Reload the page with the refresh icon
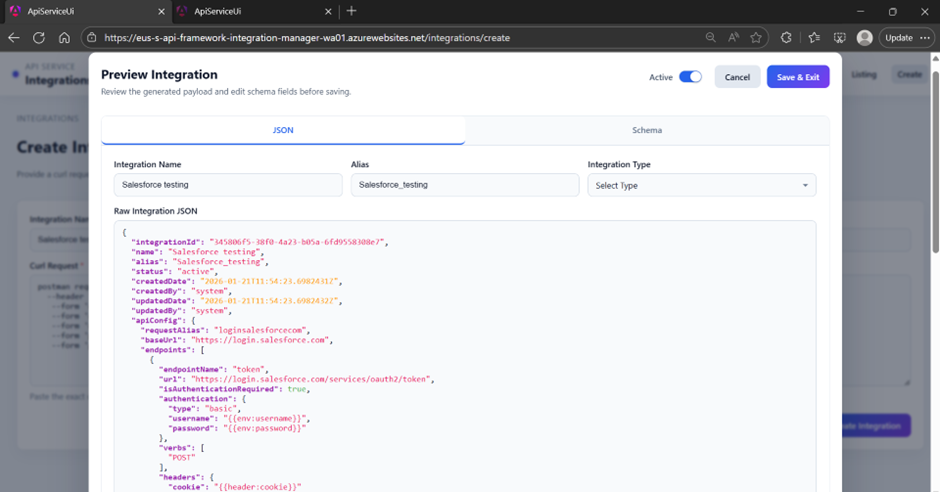This screenshot has width=940, height=492. click(39, 38)
